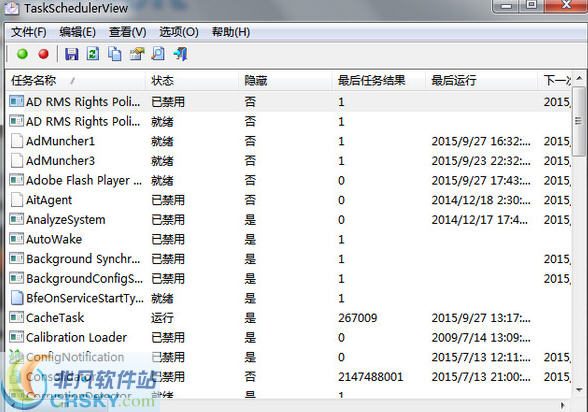Click the red disable task icon

[x=44, y=54]
